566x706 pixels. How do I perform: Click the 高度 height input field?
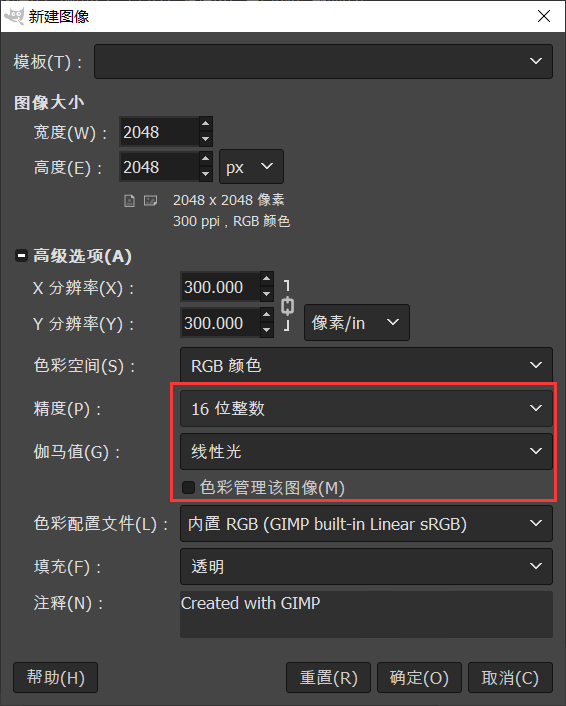[x=159, y=167]
